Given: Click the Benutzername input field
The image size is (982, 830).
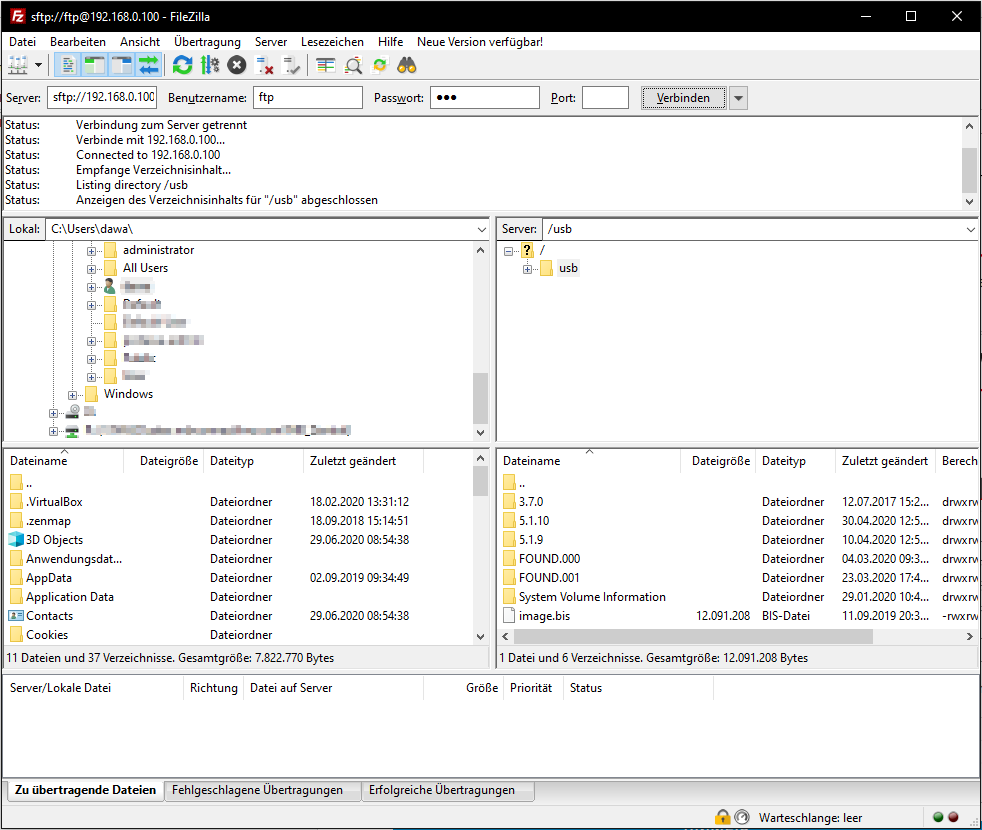Looking at the screenshot, I should [x=308, y=98].
